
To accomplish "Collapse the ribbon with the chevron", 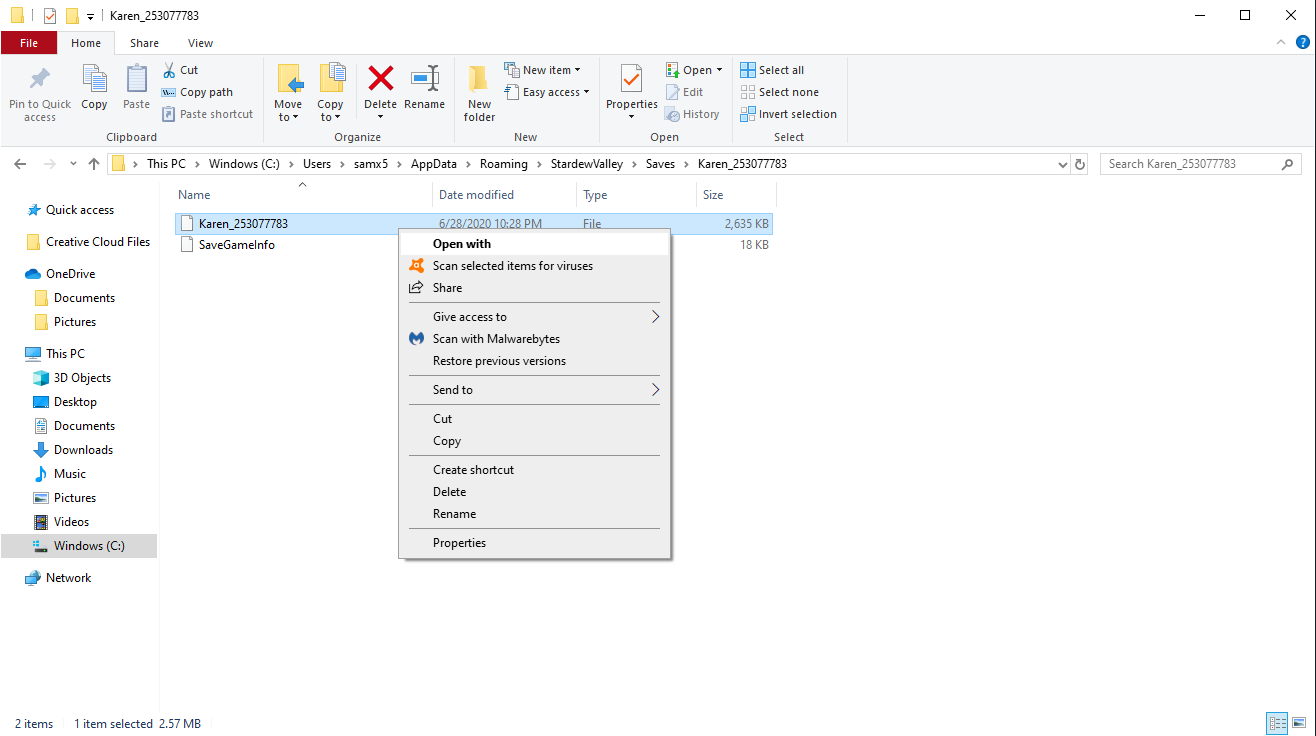I will [1281, 43].
